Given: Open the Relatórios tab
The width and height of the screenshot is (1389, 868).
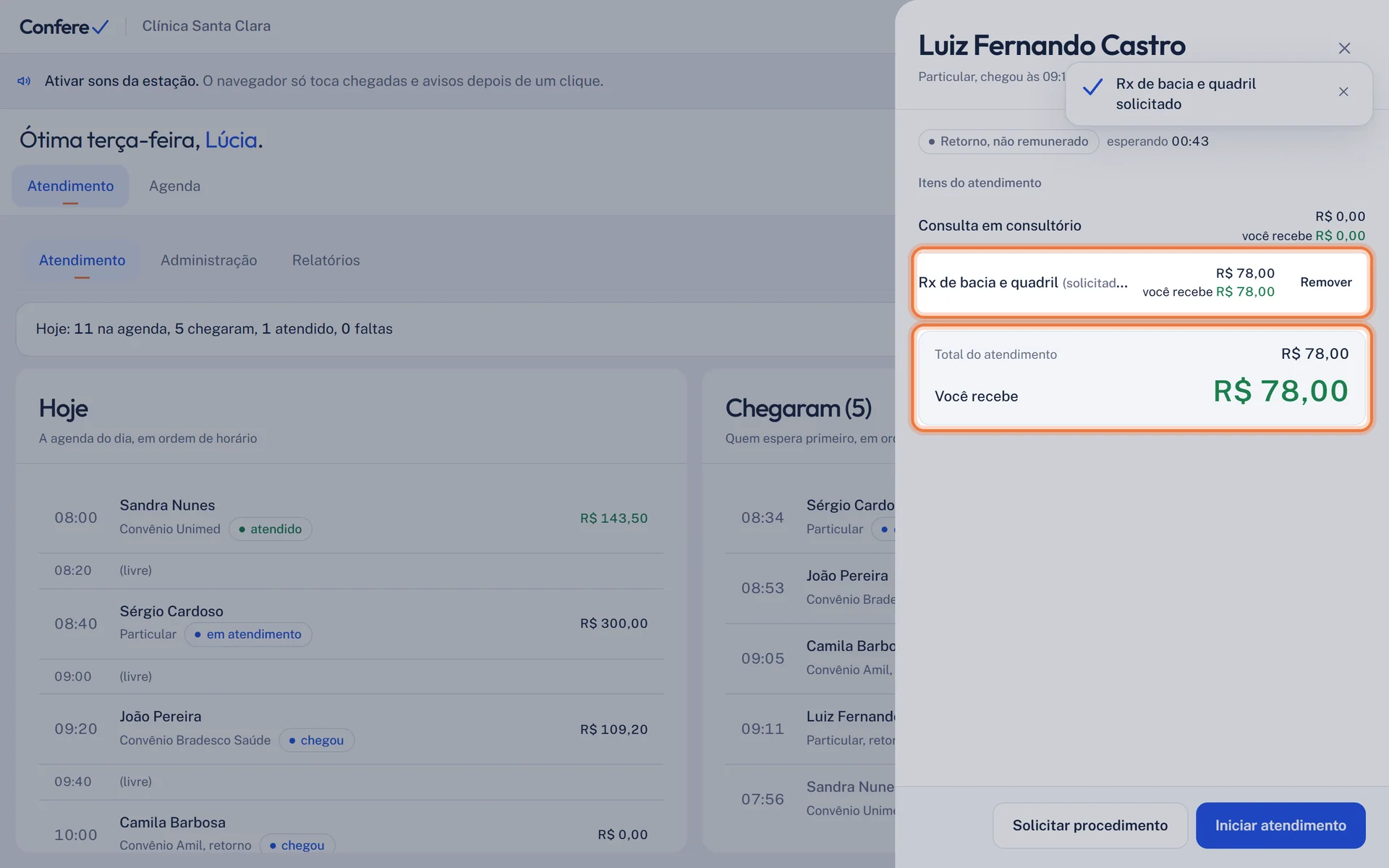Looking at the screenshot, I should [326, 260].
